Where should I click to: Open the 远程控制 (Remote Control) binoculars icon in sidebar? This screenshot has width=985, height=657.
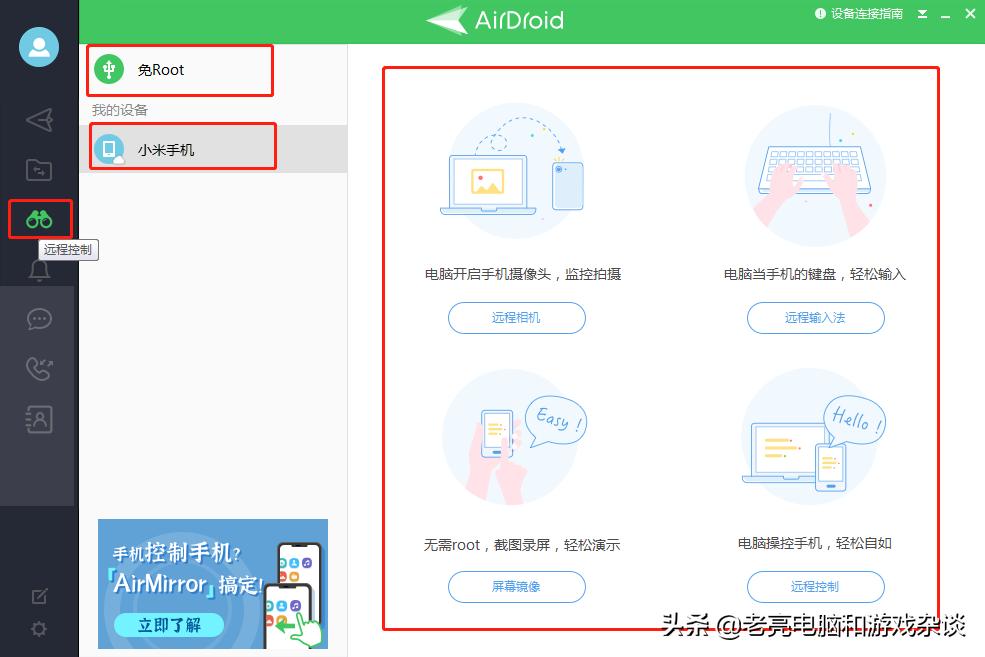(x=38, y=219)
